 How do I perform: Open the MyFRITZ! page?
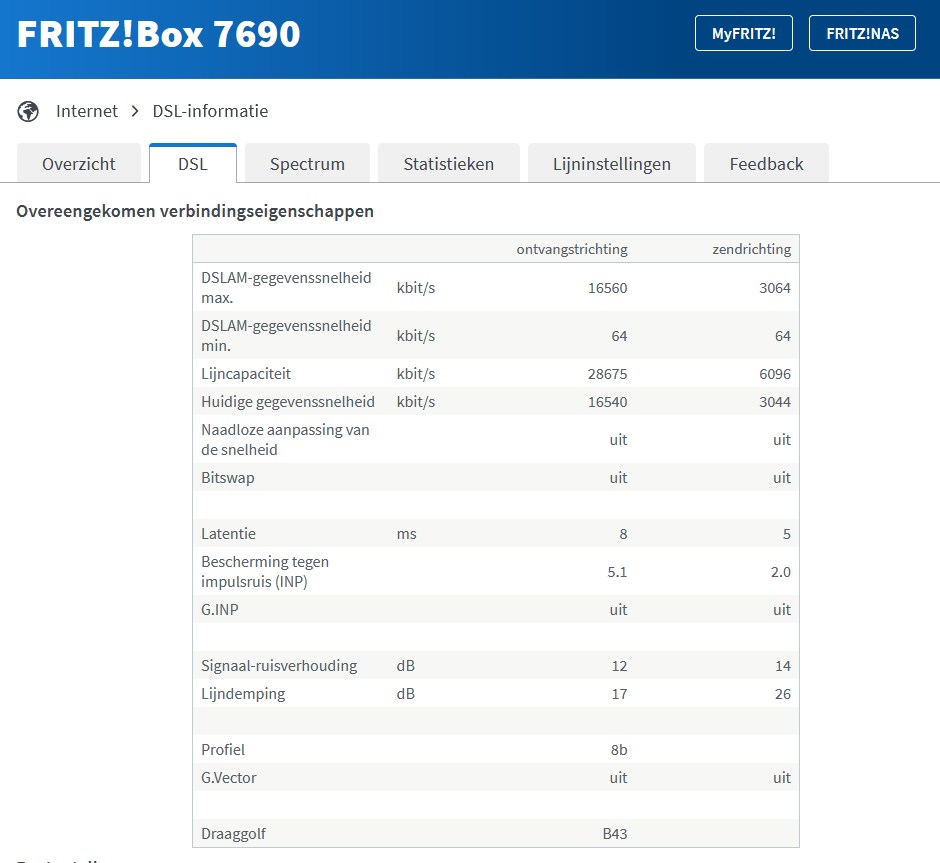(x=743, y=33)
